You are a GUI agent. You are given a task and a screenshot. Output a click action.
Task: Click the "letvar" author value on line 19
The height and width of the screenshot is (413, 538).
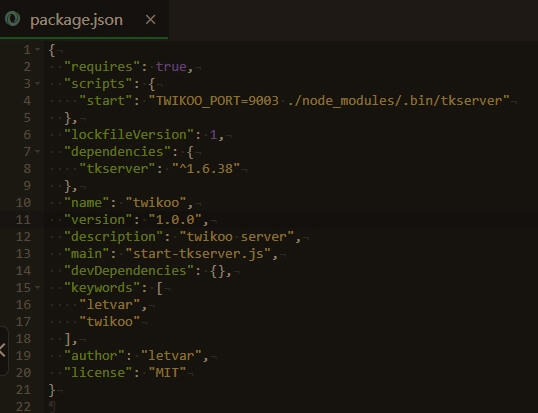[172, 356]
